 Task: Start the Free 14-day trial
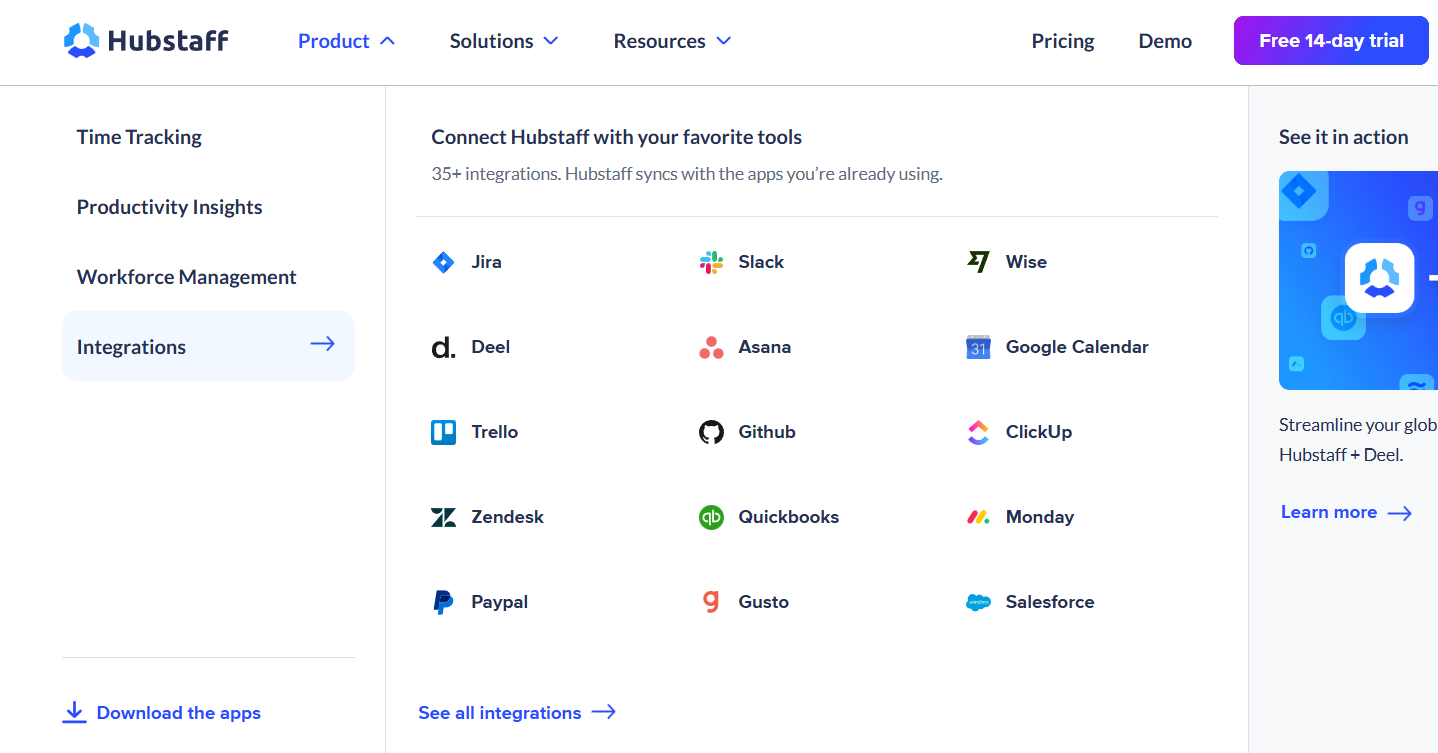[x=1330, y=40]
